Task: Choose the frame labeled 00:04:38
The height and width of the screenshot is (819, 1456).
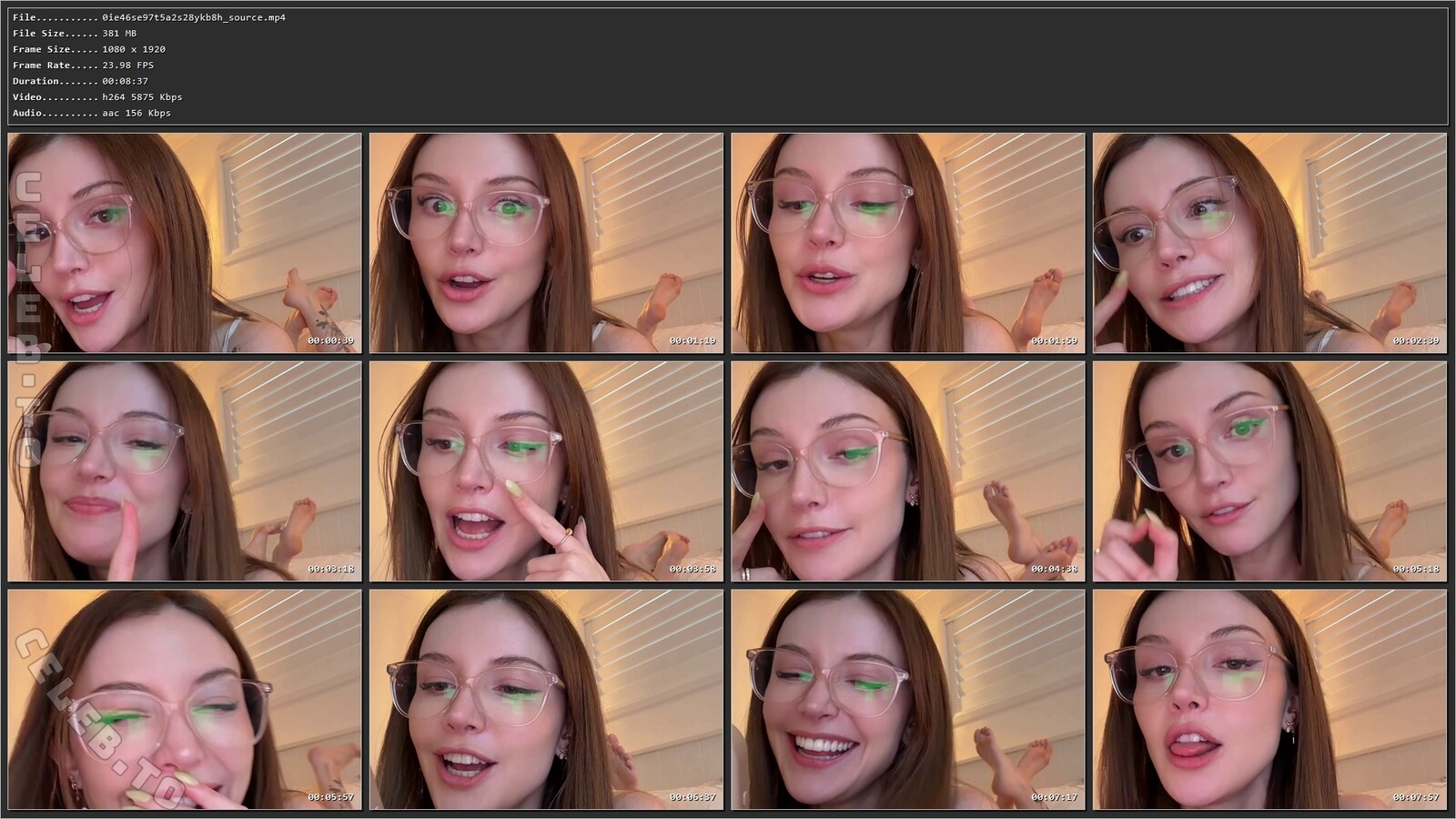Action: pos(908,471)
